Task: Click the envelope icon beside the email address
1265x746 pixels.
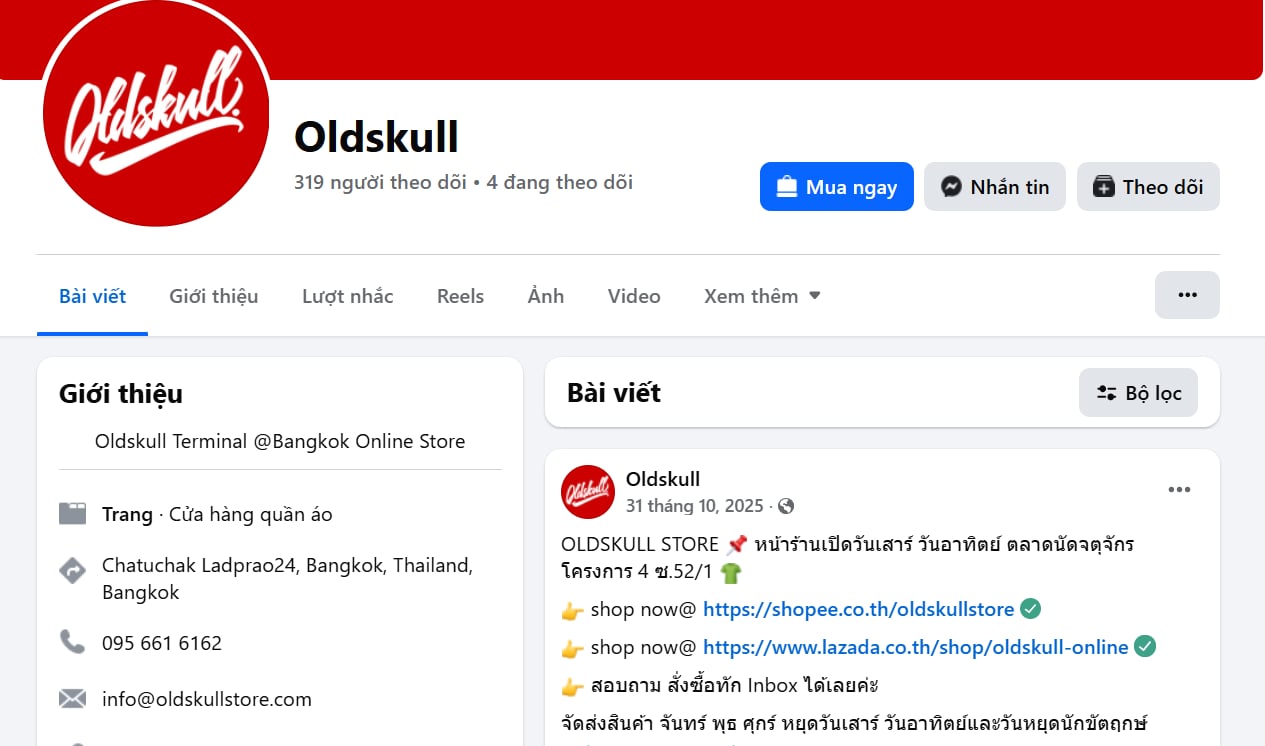Action: point(72,699)
